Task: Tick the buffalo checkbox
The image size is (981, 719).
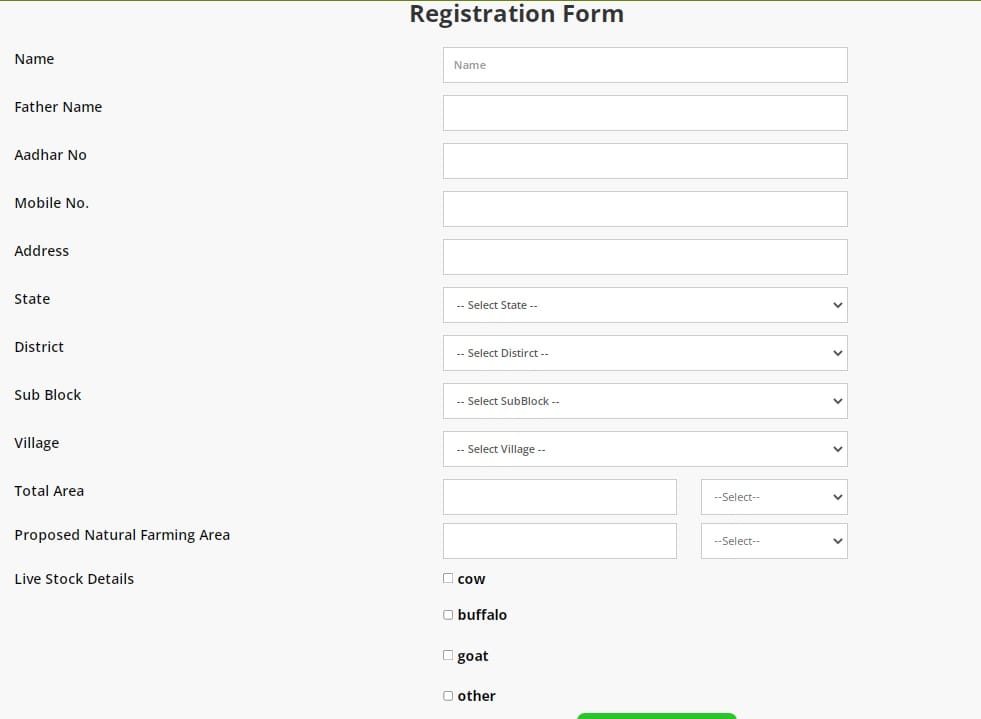Action: (x=448, y=615)
